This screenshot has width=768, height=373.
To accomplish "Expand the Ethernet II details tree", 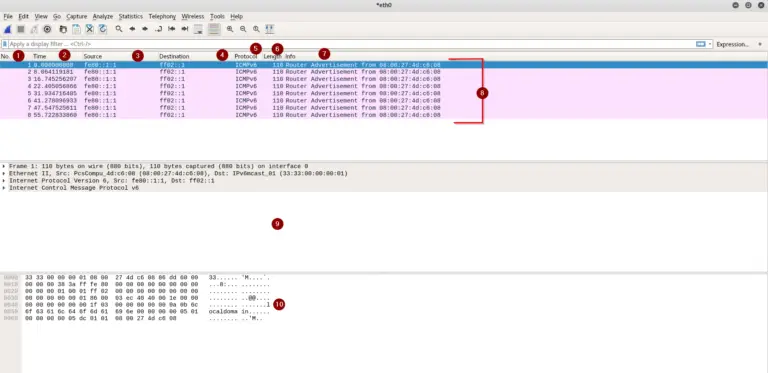I will [4, 174].
